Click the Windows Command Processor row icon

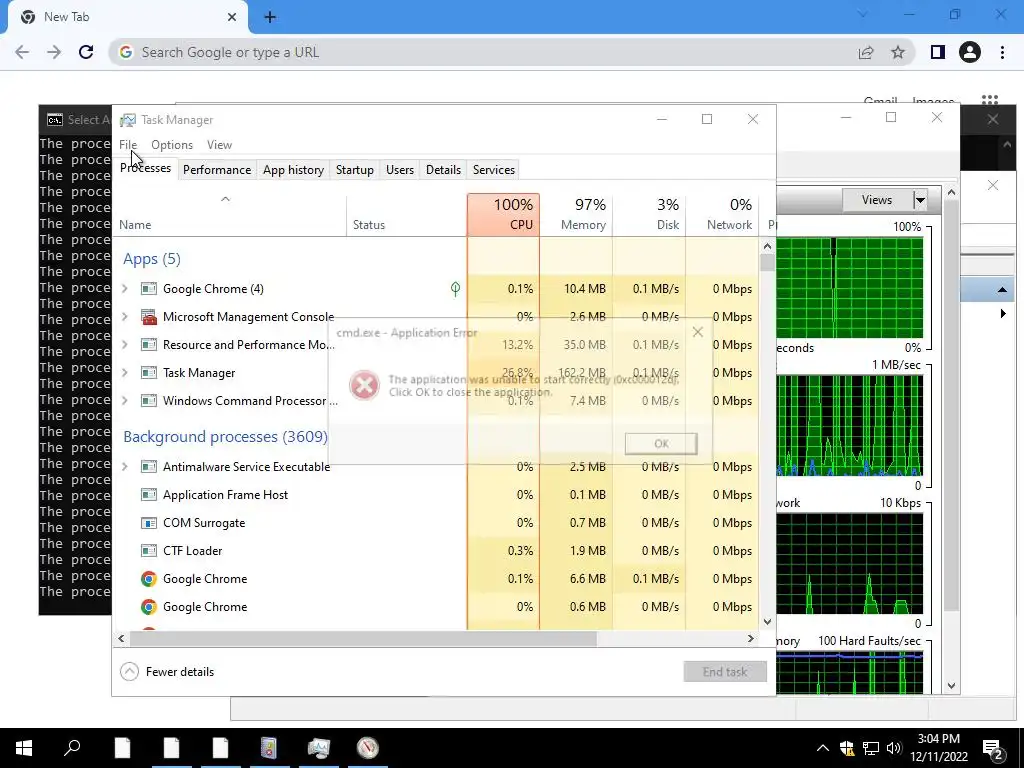tap(149, 401)
